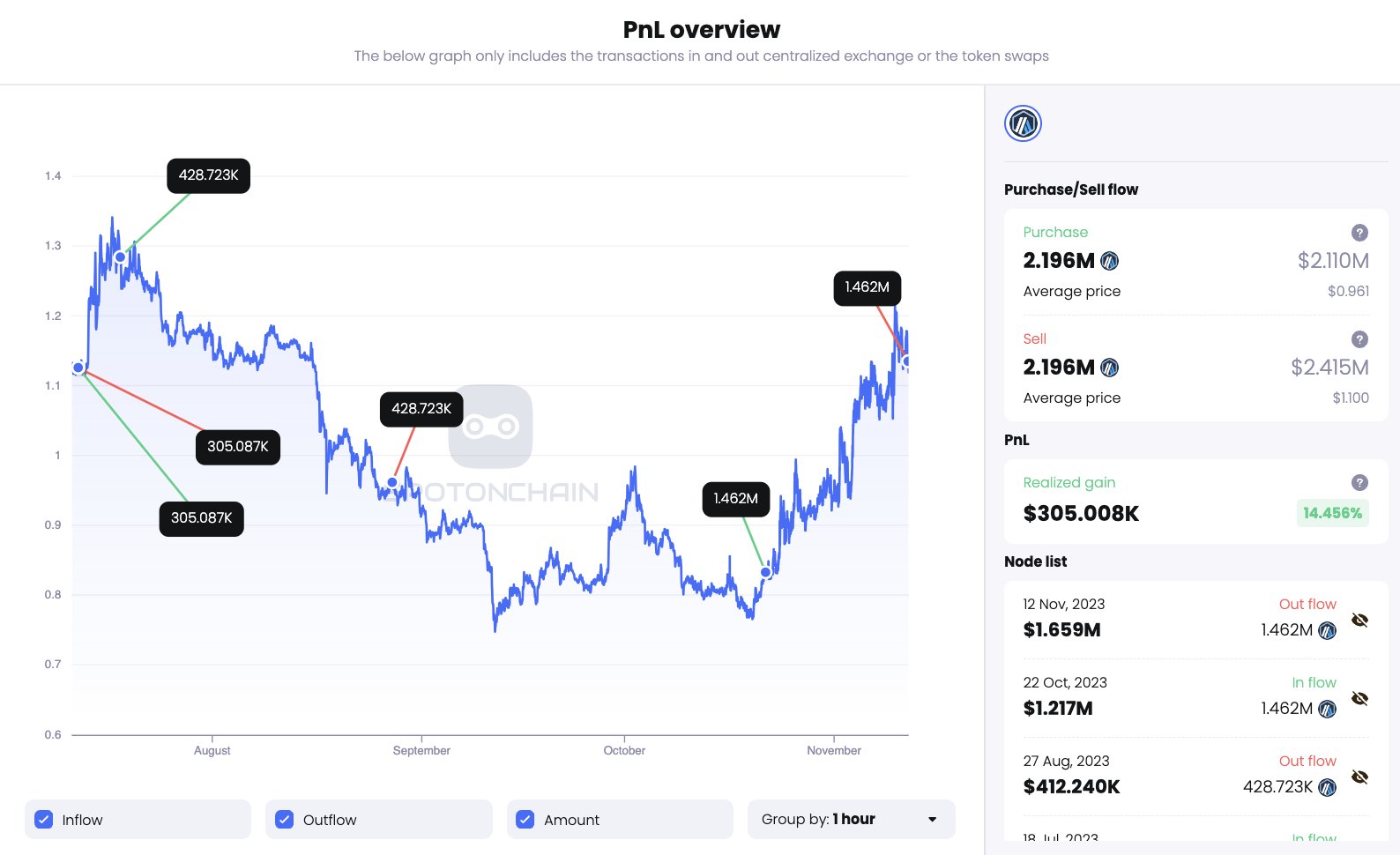Toggle the Amount checkbox
The image size is (1400, 855).
525,820
